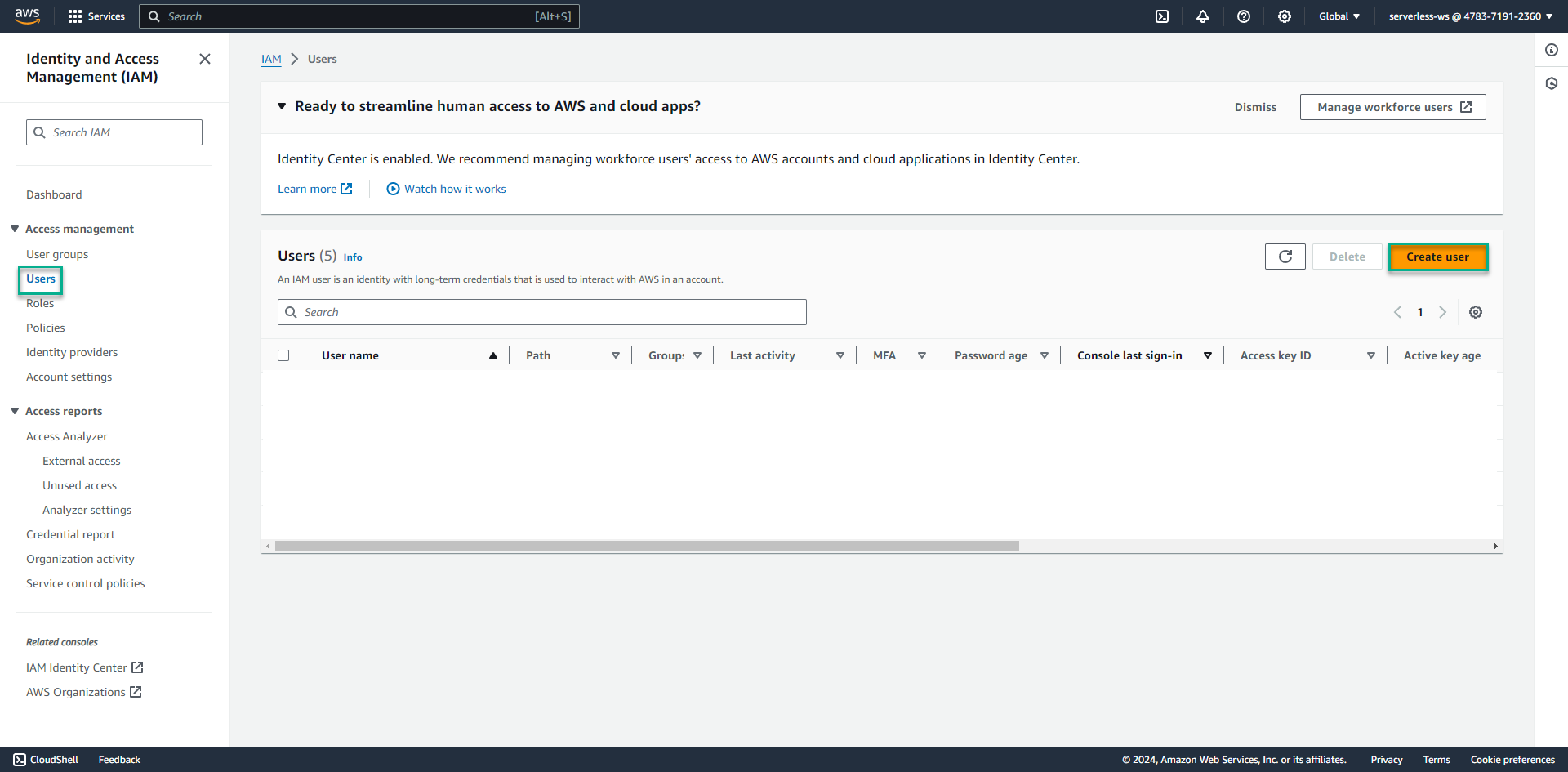The height and width of the screenshot is (772, 1568).
Task: Open Identity providers in sidebar
Action: [x=72, y=352]
